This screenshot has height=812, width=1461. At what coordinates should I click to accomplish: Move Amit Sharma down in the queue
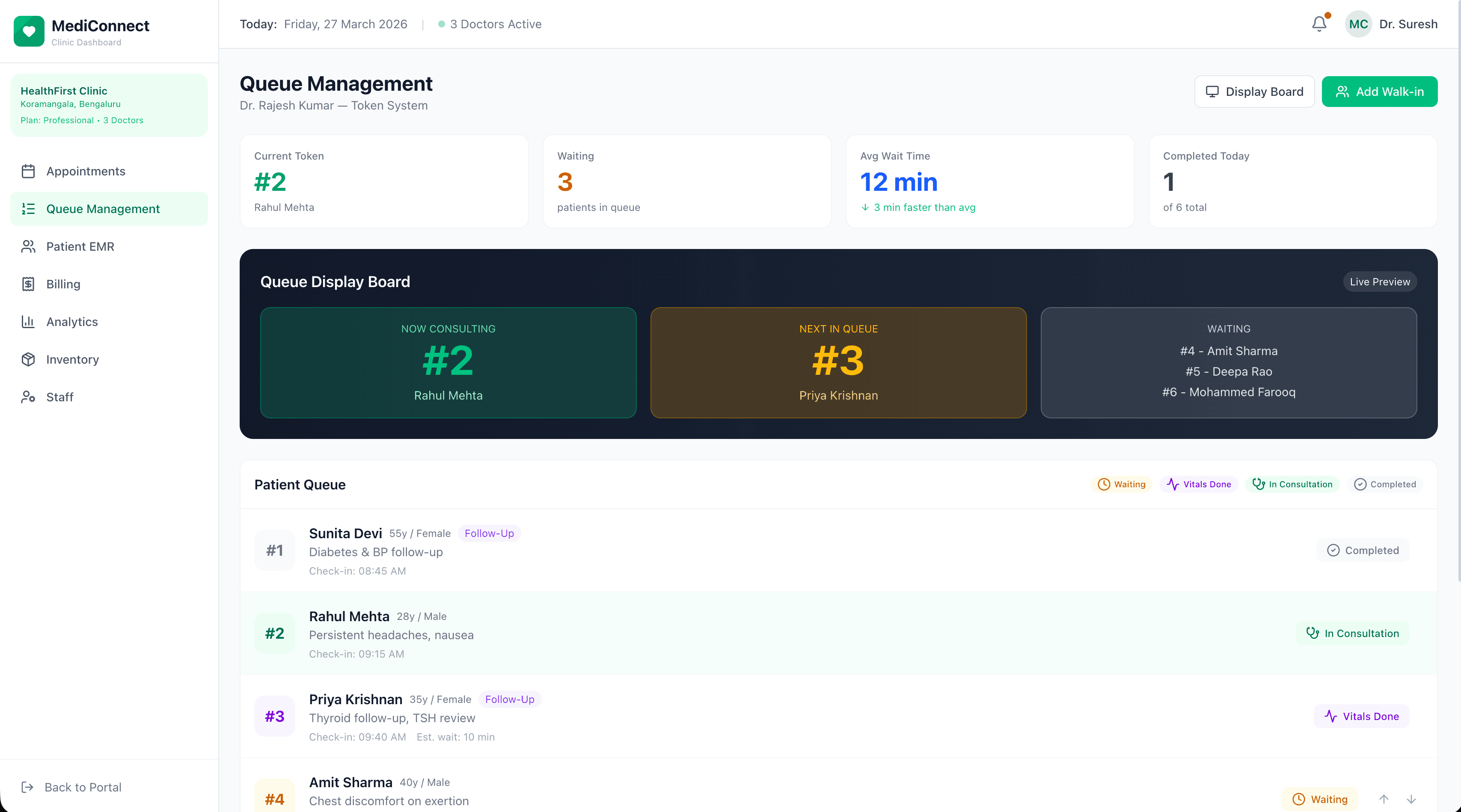coord(1412,799)
